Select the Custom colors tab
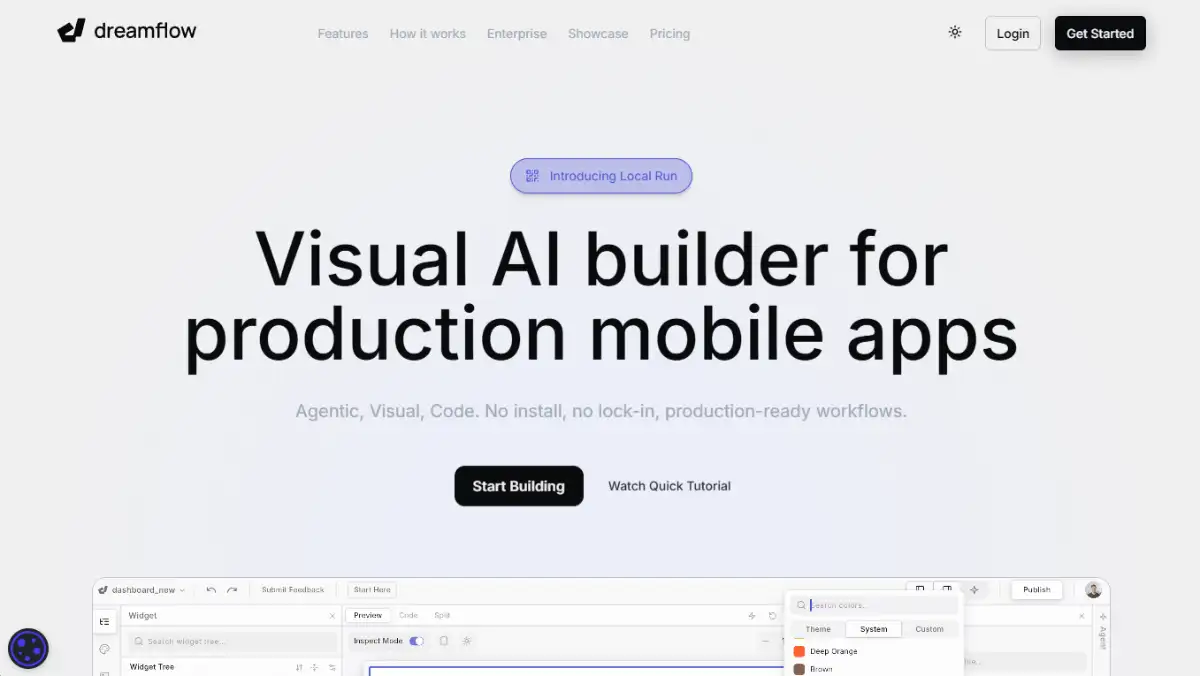This screenshot has height=676, width=1200. tap(929, 629)
